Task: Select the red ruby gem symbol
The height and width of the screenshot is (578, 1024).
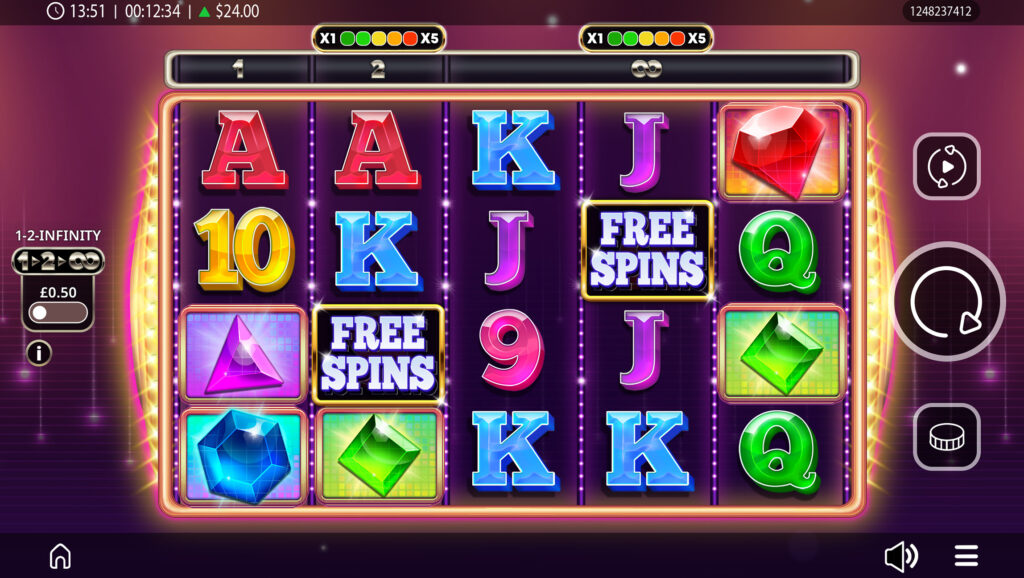Action: point(780,152)
